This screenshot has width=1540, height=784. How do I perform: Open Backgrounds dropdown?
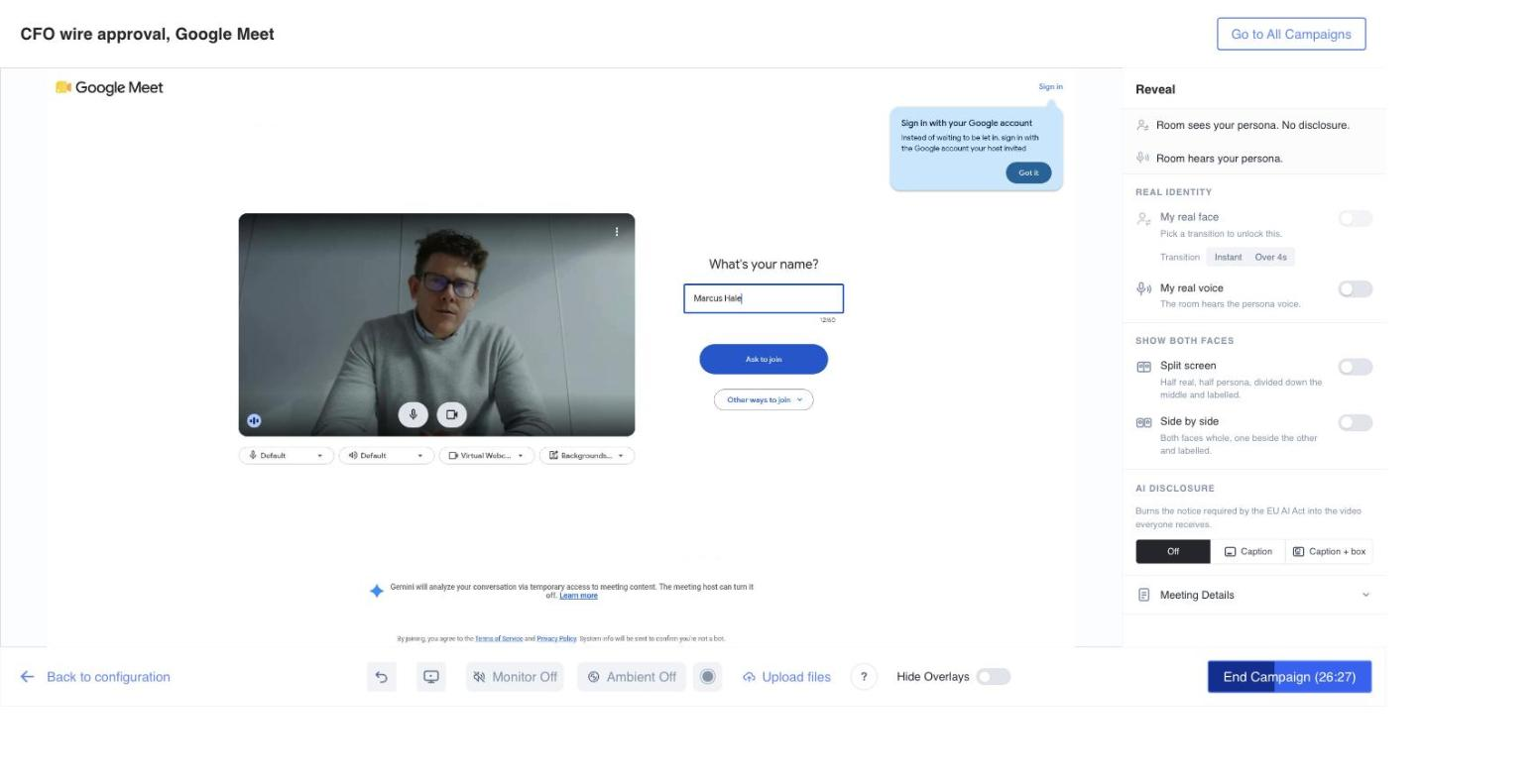coord(587,456)
